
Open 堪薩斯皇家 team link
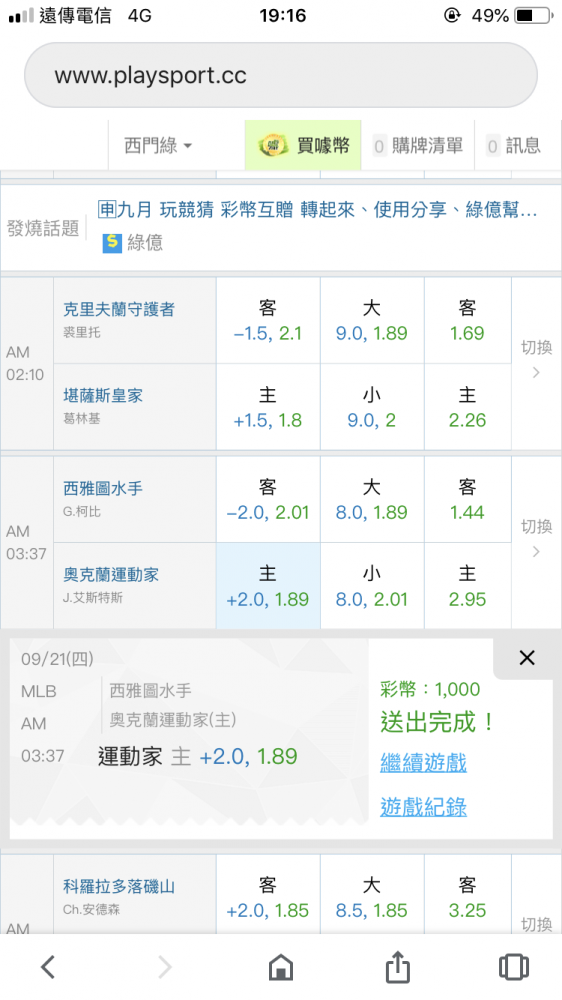[x=103, y=395]
